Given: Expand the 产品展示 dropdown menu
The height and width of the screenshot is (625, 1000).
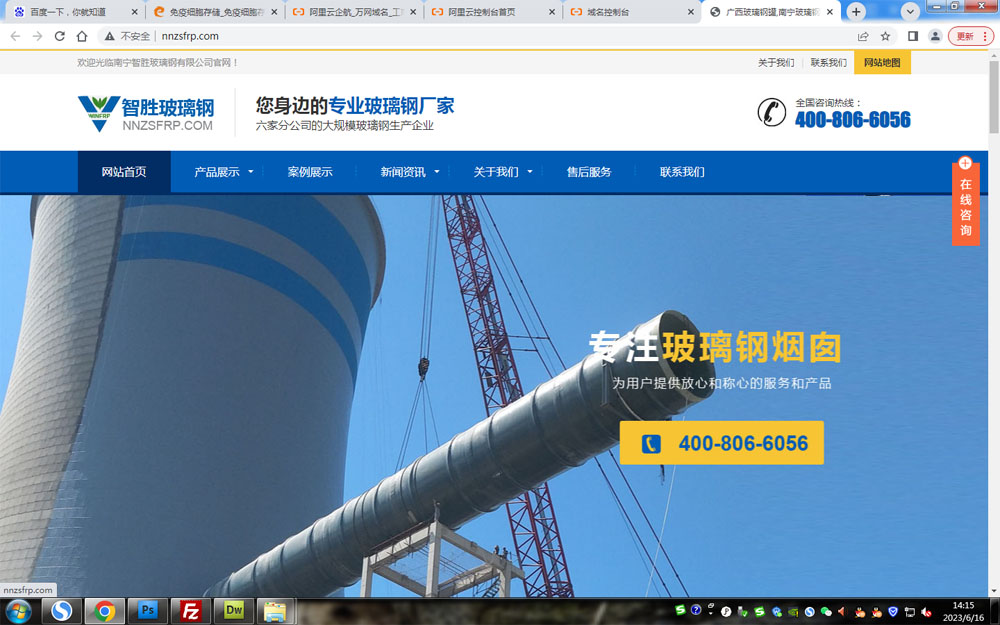Looking at the screenshot, I should (x=224, y=172).
